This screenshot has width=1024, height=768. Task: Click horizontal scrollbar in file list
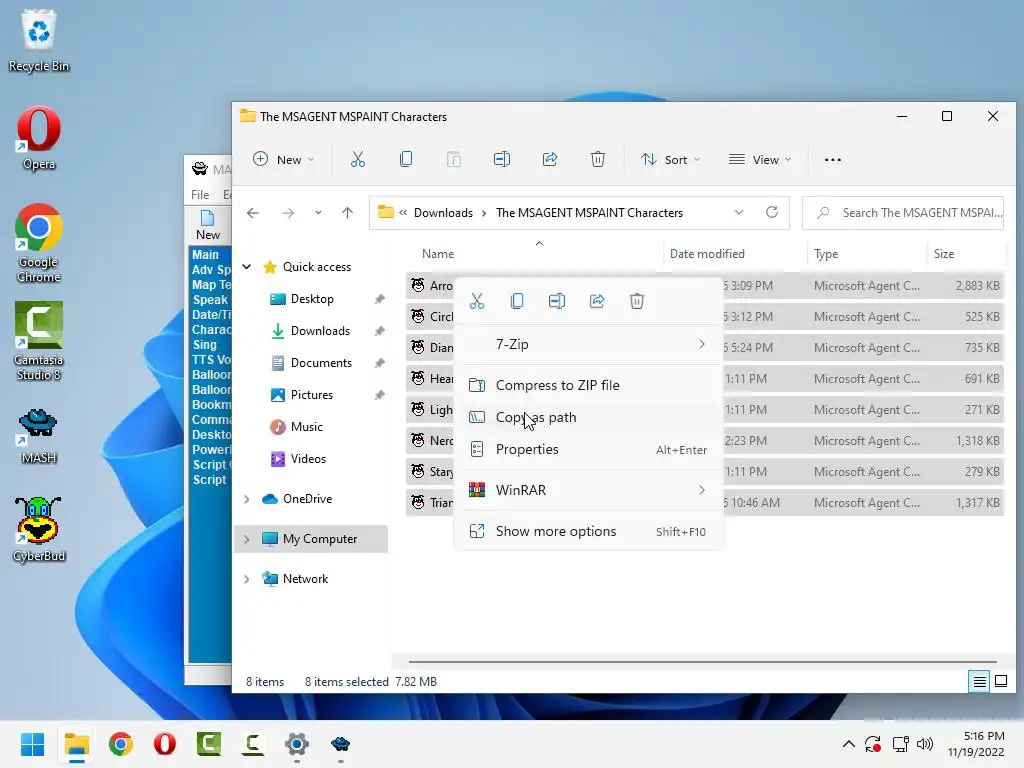point(703,662)
